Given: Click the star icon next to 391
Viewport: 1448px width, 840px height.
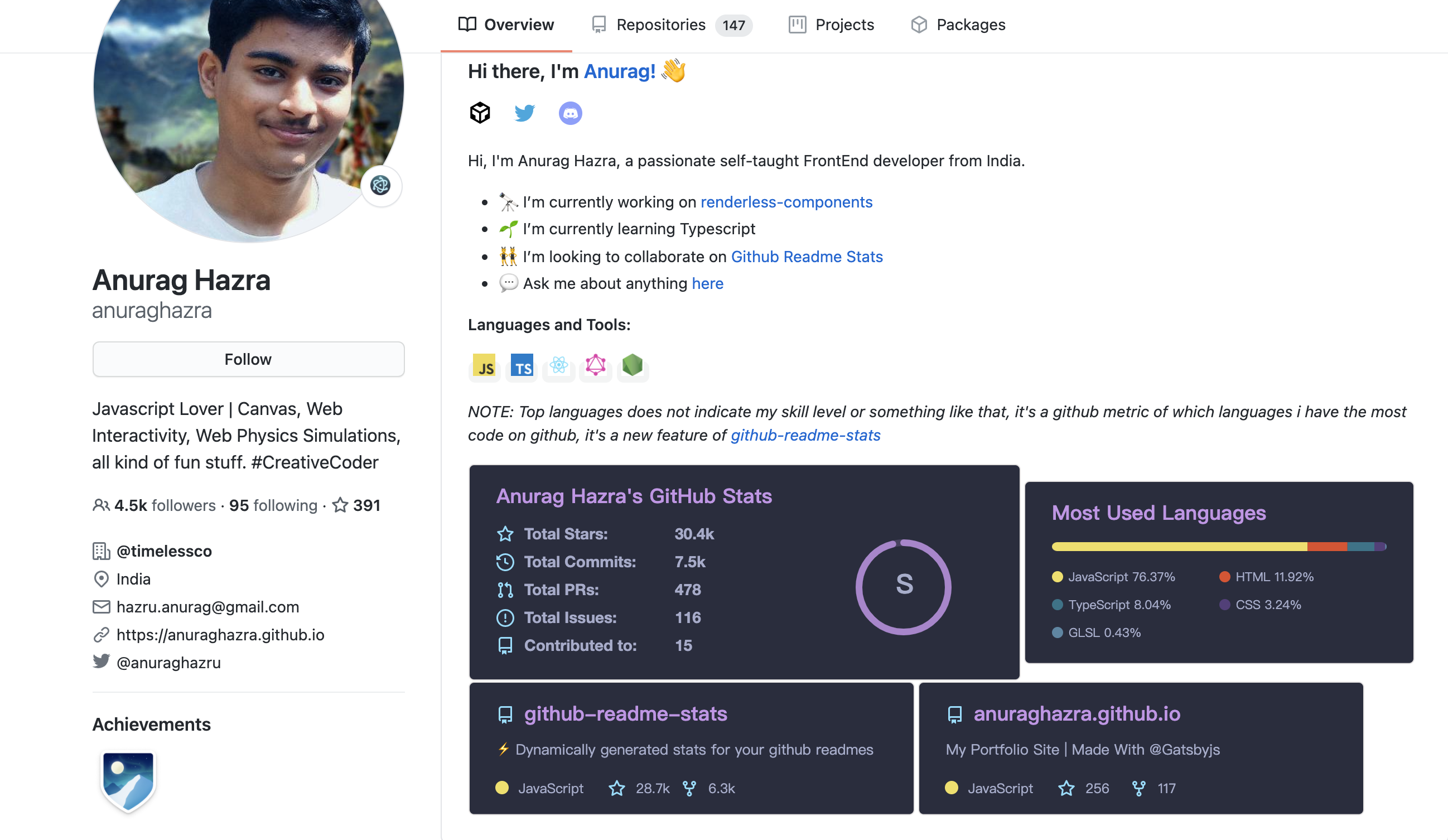Looking at the screenshot, I should click(x=340, y=505).
